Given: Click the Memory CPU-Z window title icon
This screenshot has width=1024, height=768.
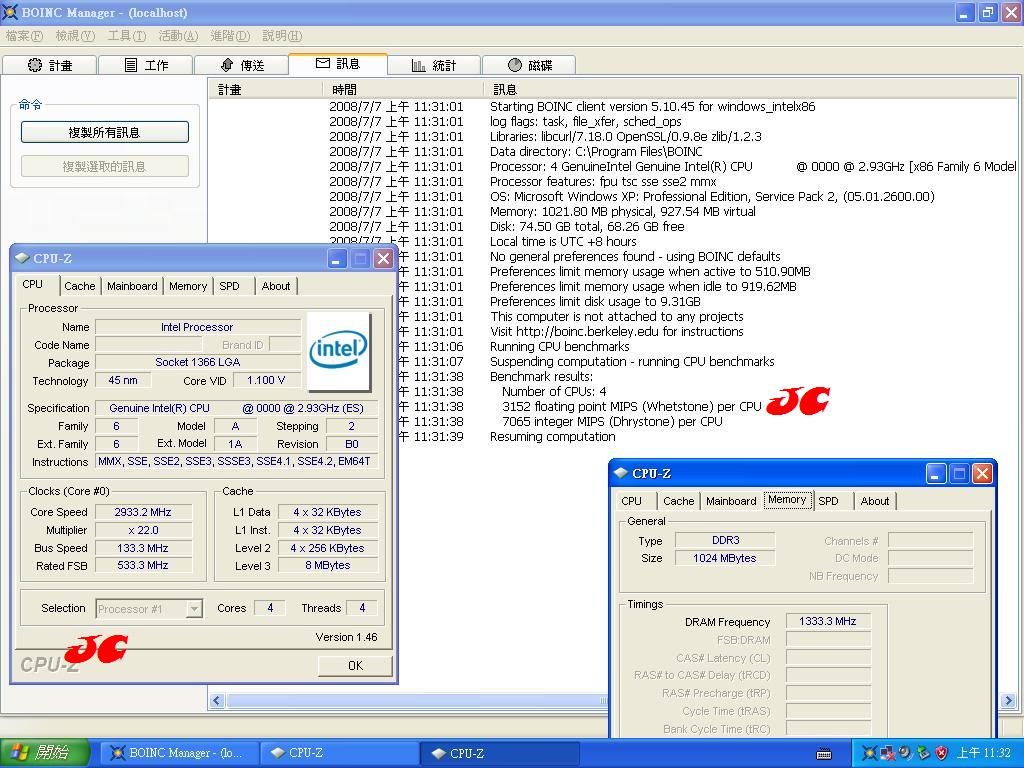Looking at the screenshot, I should click(x=620, y=473).
